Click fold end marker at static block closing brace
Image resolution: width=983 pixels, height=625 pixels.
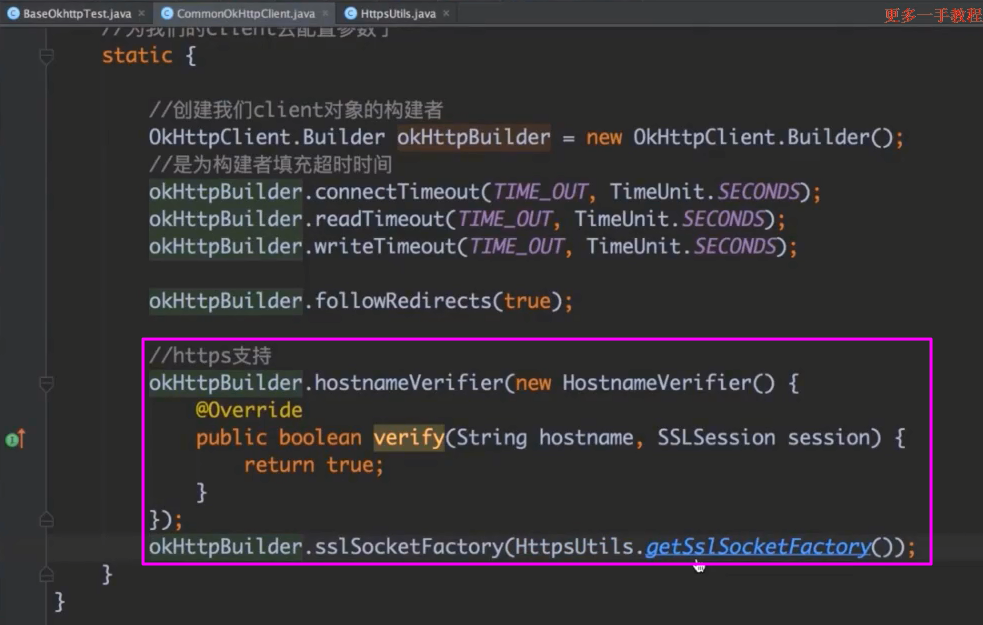click(46, 574)
